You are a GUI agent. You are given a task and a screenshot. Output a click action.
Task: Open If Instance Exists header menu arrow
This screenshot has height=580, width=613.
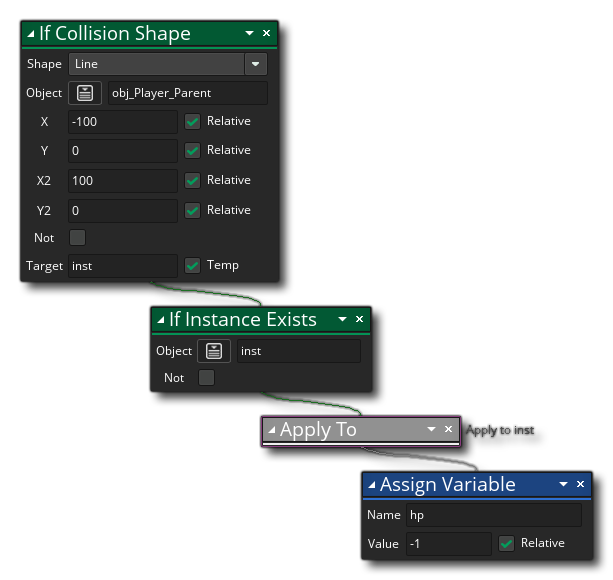click(x=342, y=319)
